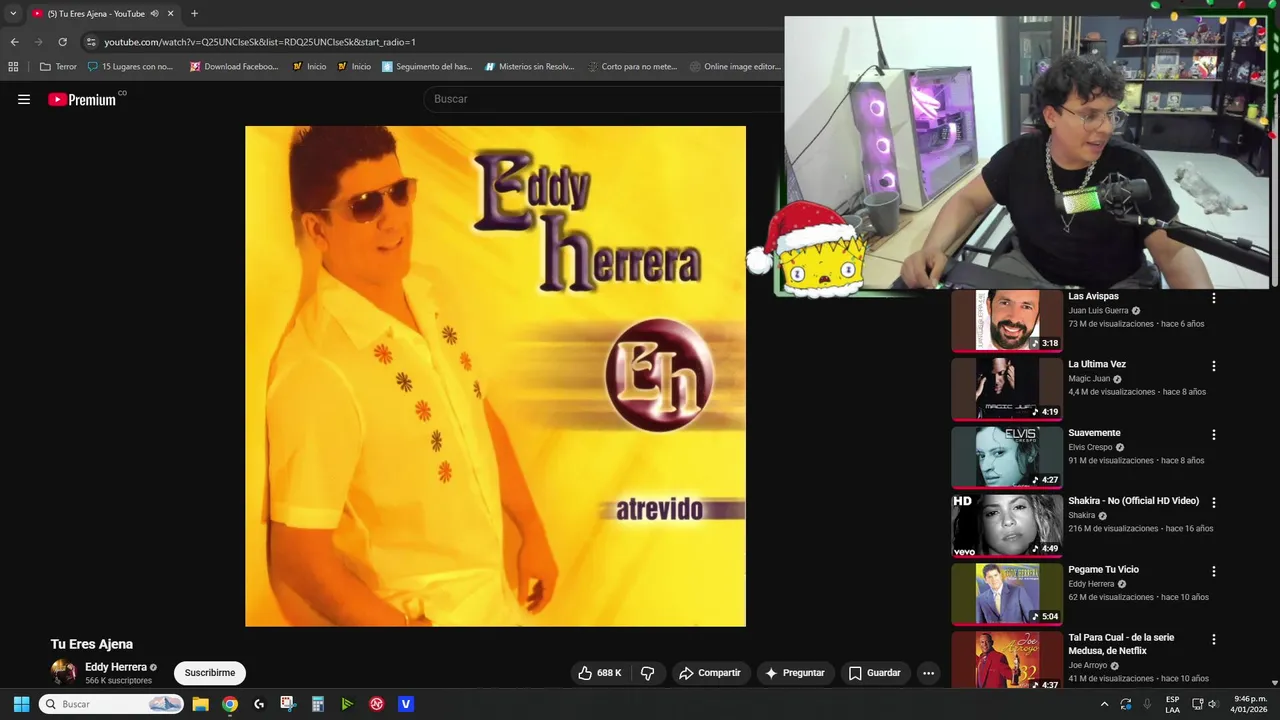Focus the YouTube Buscar search field
Screen dimensions: 1280x720
pyautogui.click(x=605, y=99)
